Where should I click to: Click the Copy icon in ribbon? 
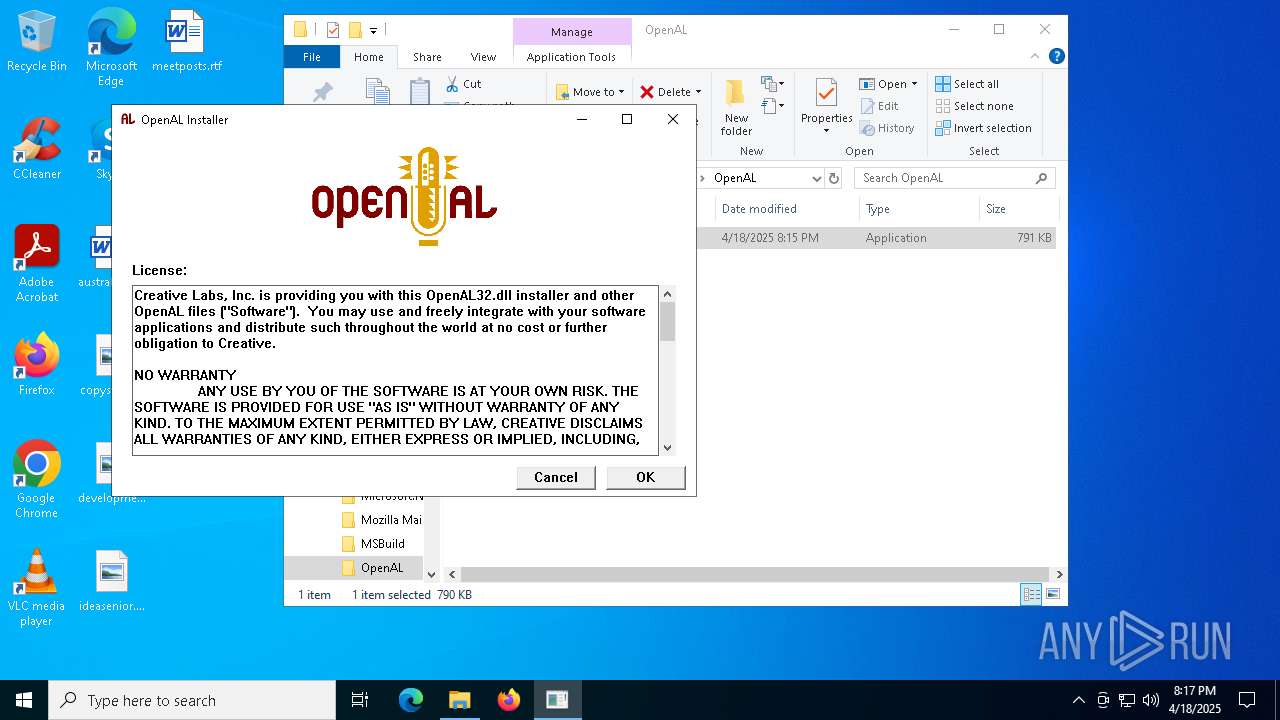click(x=377, y=92)
